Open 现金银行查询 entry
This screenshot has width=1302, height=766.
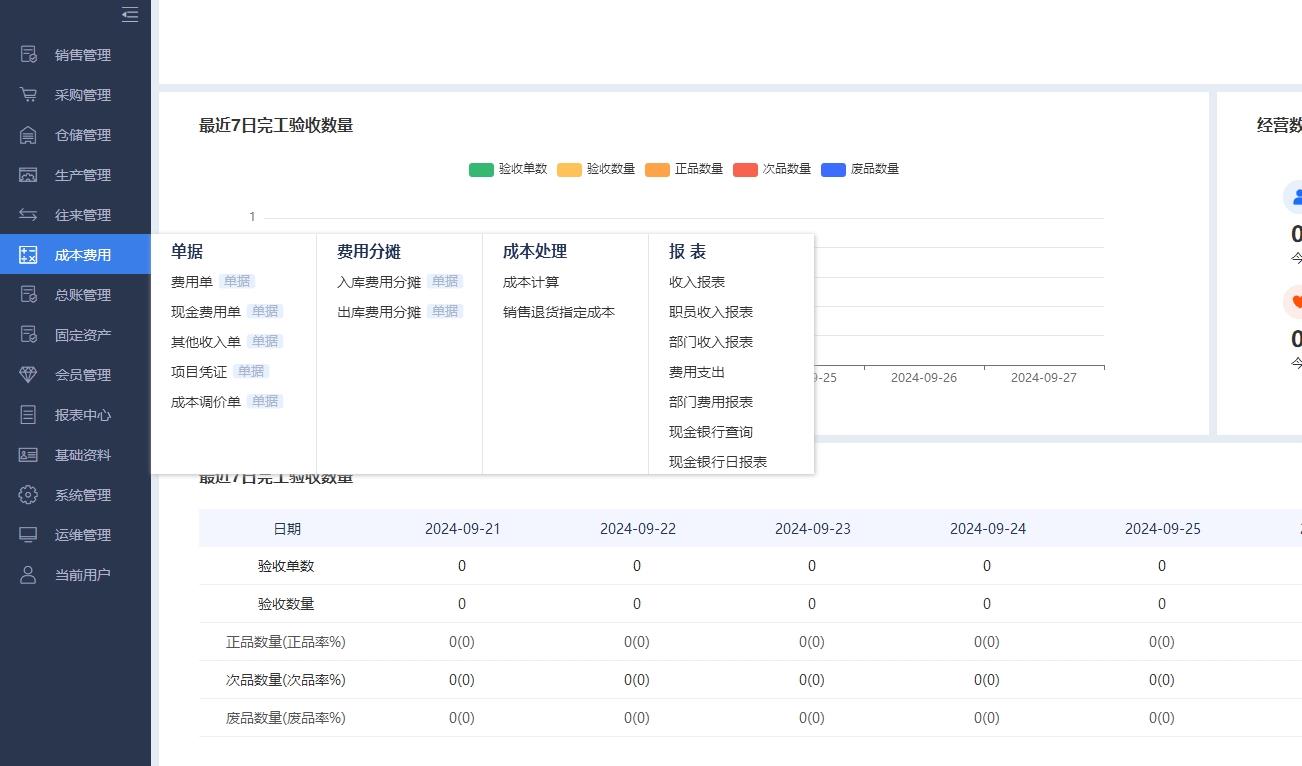[x=711, y=432]
